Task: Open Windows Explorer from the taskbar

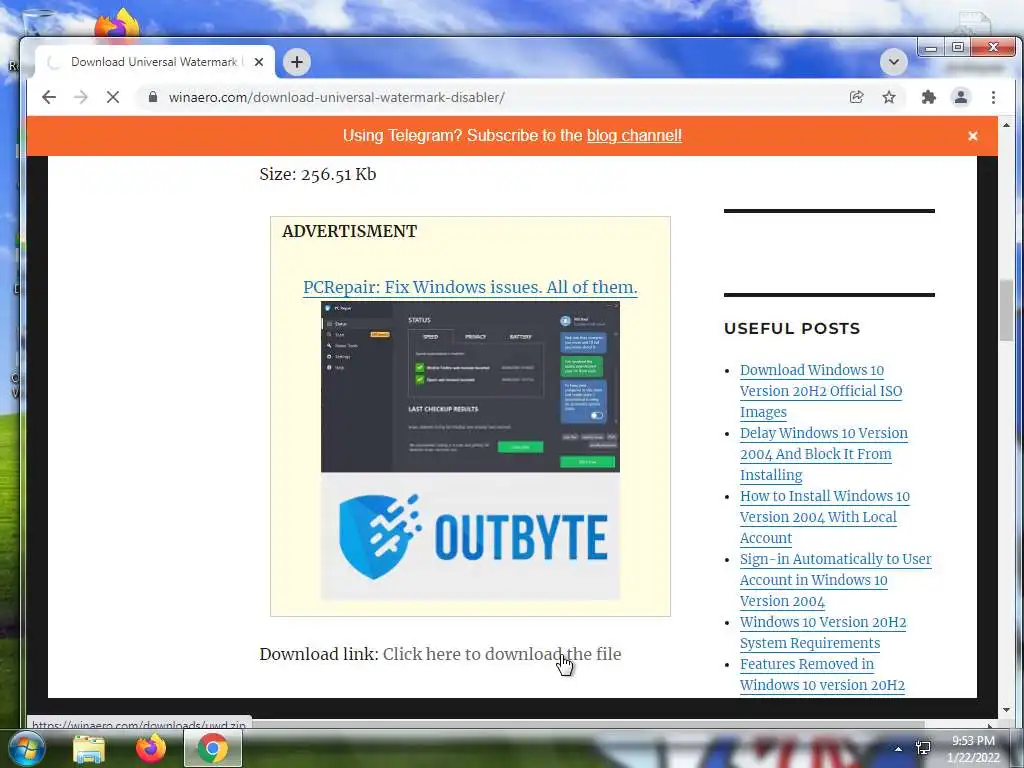Action: point(89,749)
